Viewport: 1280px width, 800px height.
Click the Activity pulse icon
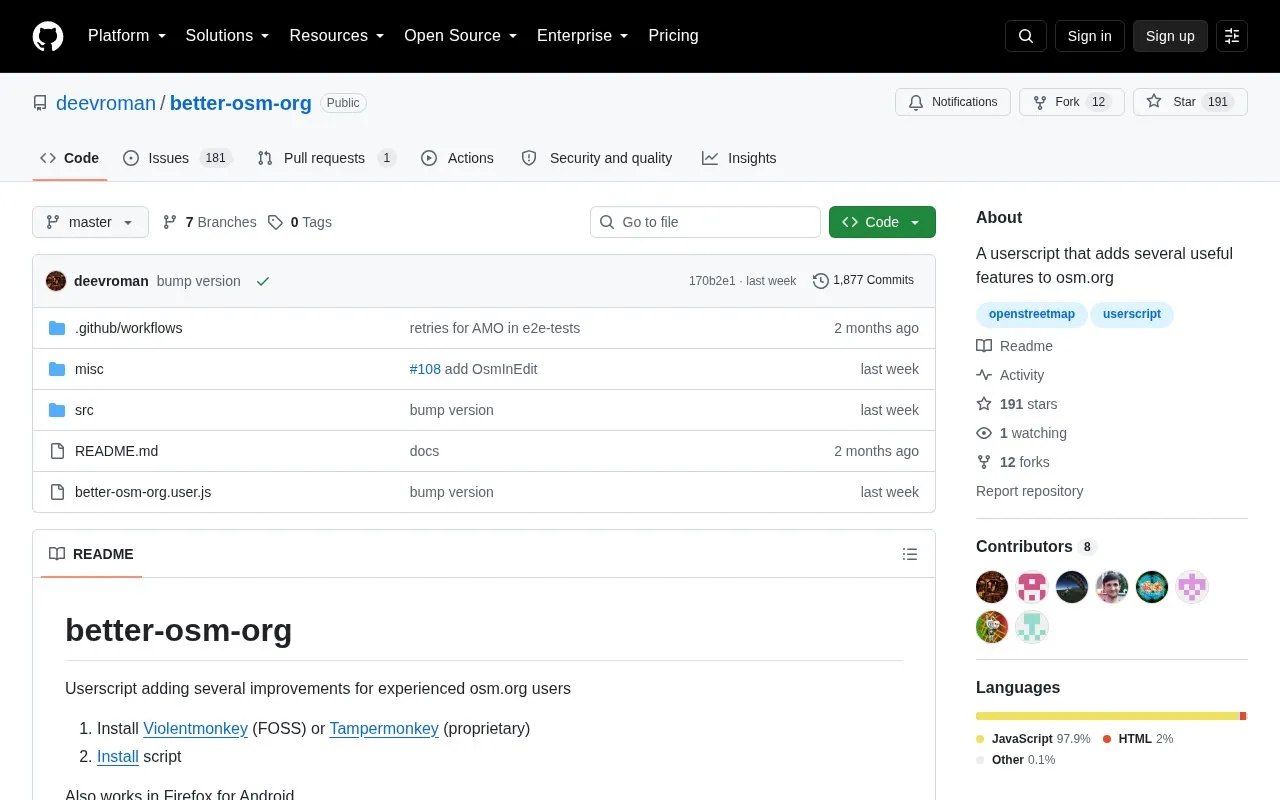984,375
